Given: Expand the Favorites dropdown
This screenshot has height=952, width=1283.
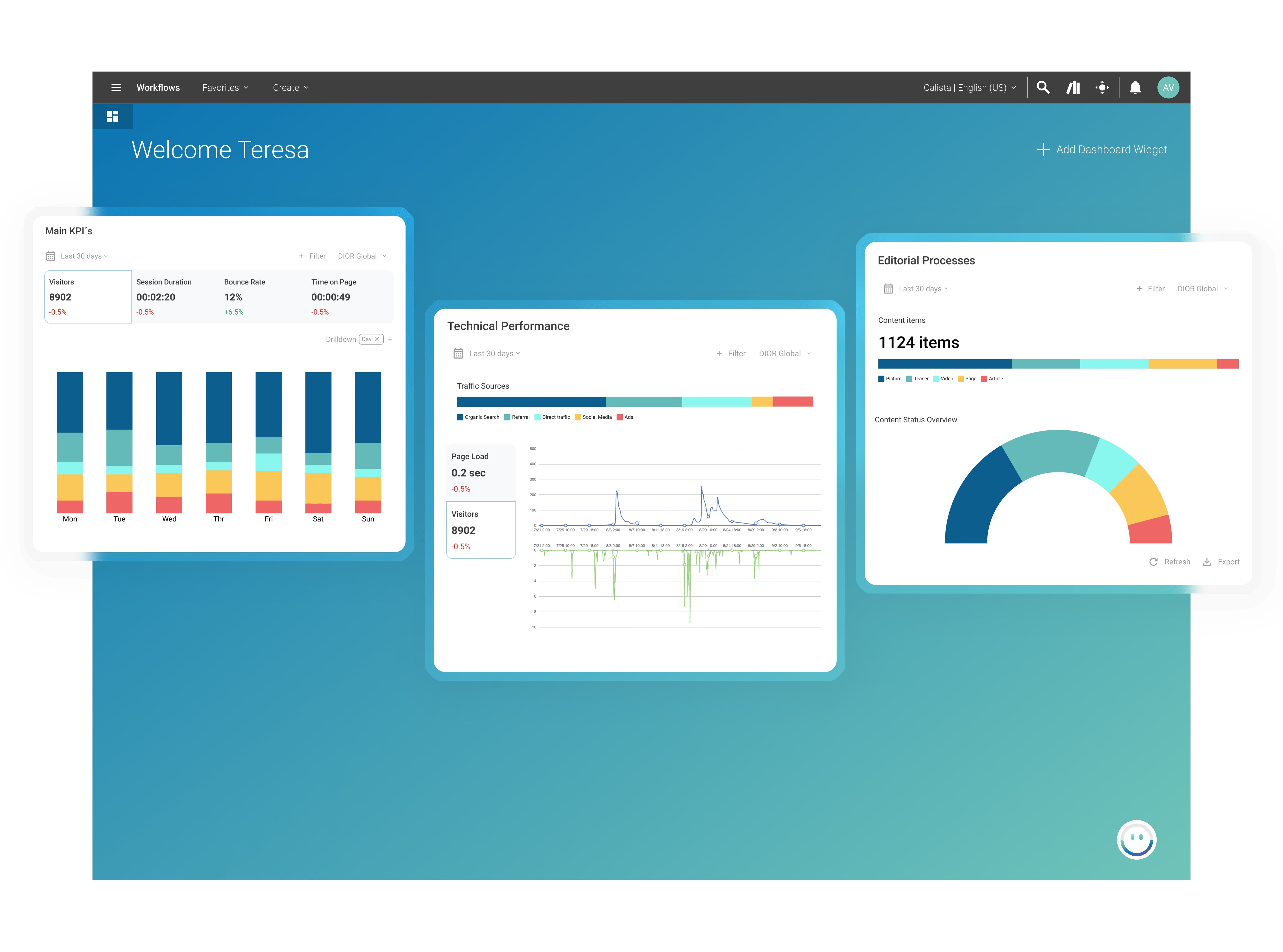Looking at the screenshot, I should (225, 88).
